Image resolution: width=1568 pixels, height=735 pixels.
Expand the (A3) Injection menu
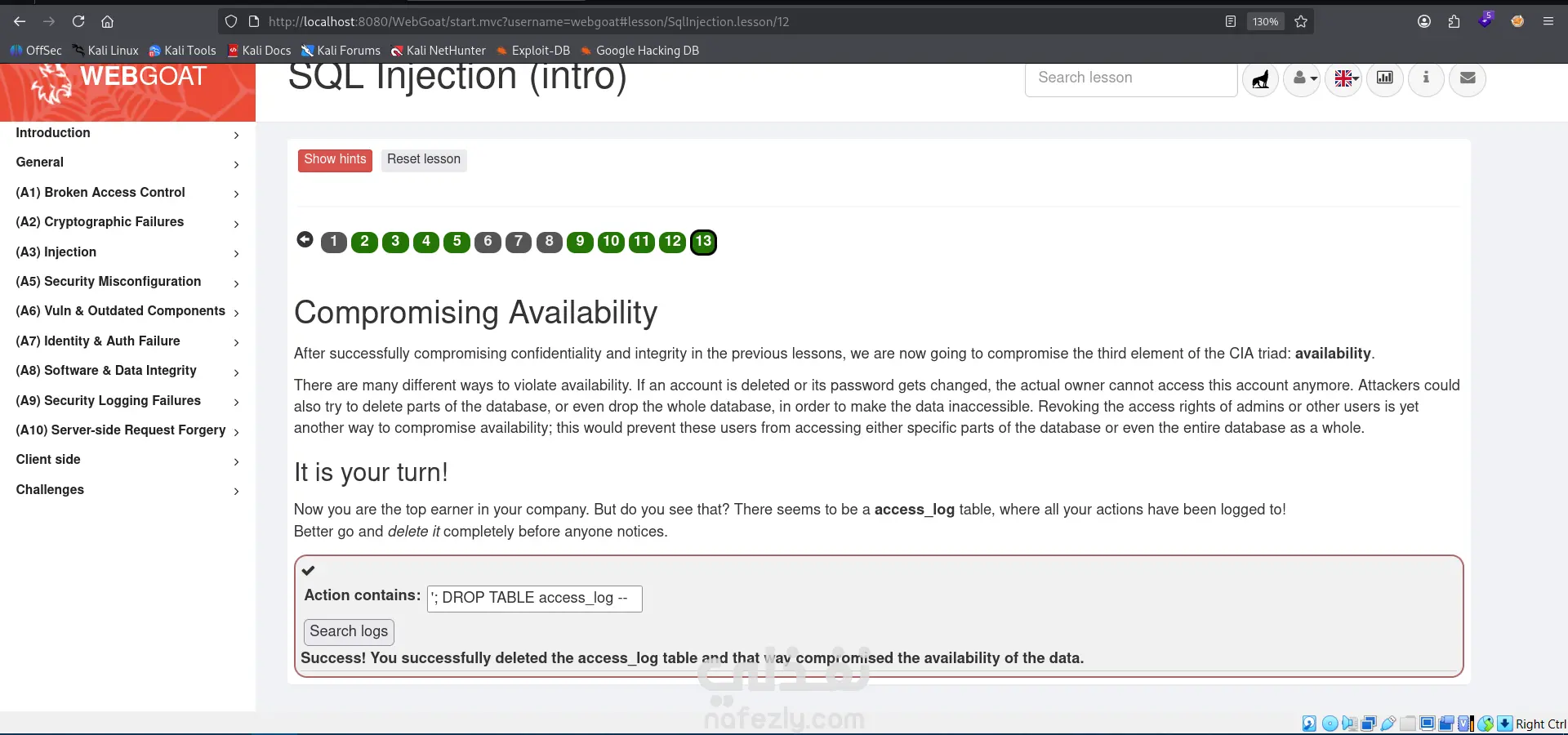[127, 252]
